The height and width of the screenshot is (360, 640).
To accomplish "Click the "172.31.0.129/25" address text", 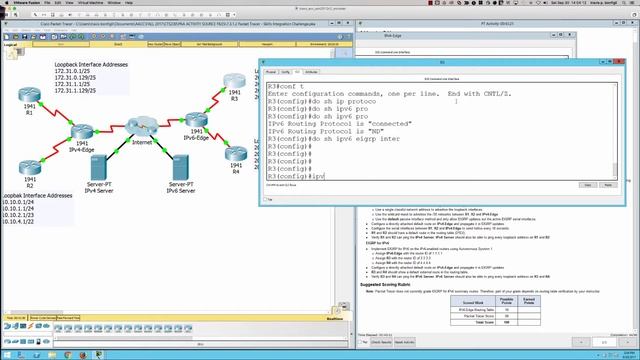I will tap(75, 78).
